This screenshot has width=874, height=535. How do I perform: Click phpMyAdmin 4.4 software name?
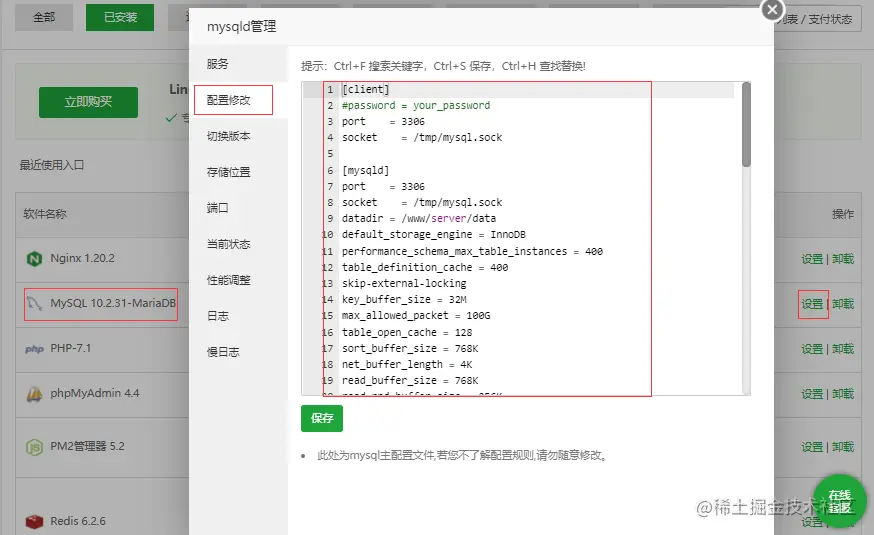(x=95, y=393)
